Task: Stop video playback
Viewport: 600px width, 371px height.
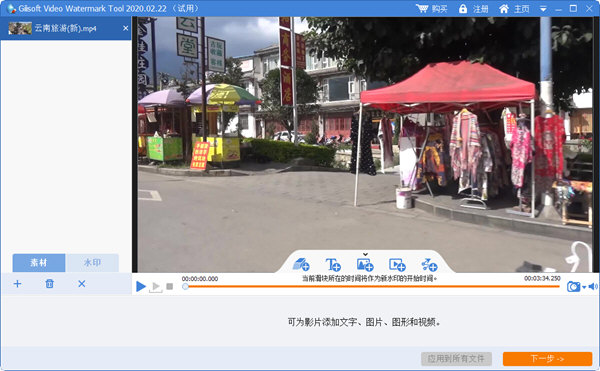Action: [x=170, y=286]
